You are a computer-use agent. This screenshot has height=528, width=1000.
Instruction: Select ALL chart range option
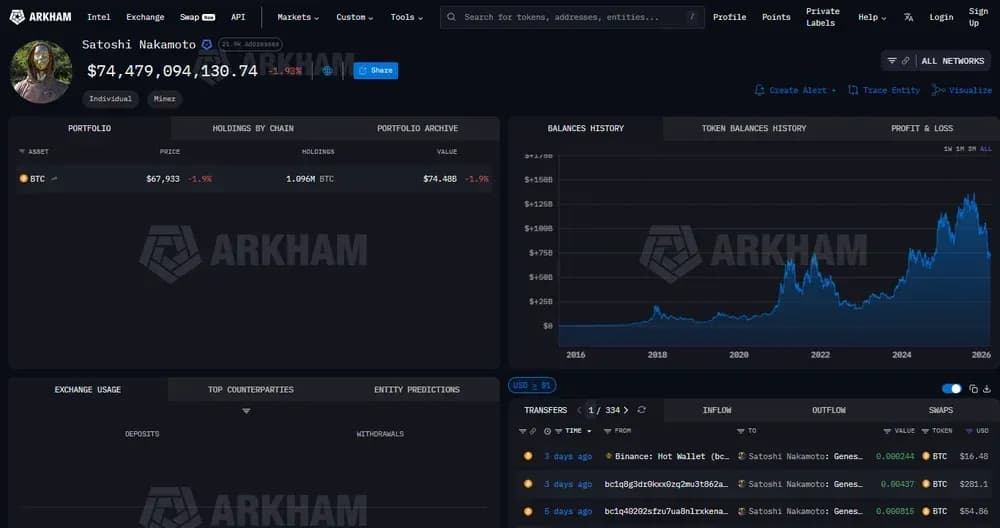986,149
